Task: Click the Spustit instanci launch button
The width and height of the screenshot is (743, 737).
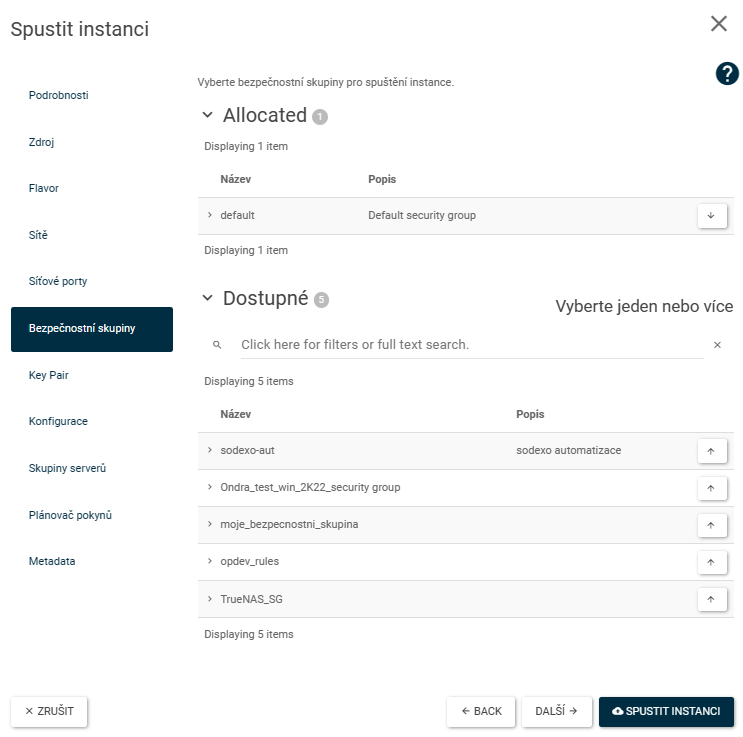Action: click(x=666, y=711)
